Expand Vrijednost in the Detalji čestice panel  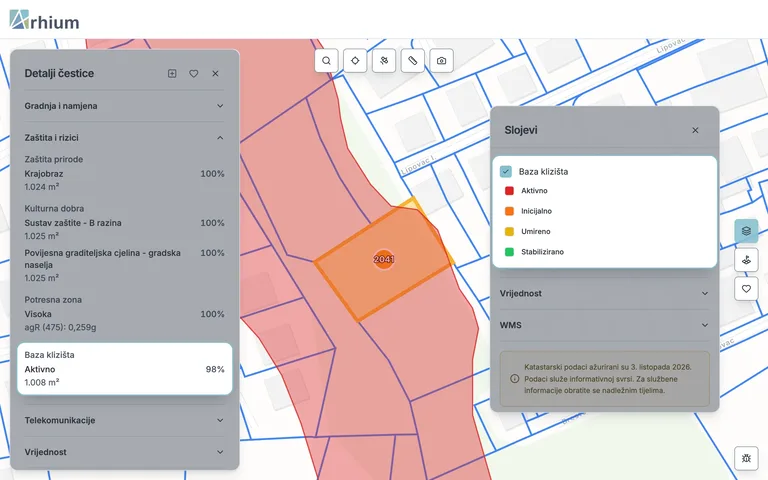coord(124,452)
